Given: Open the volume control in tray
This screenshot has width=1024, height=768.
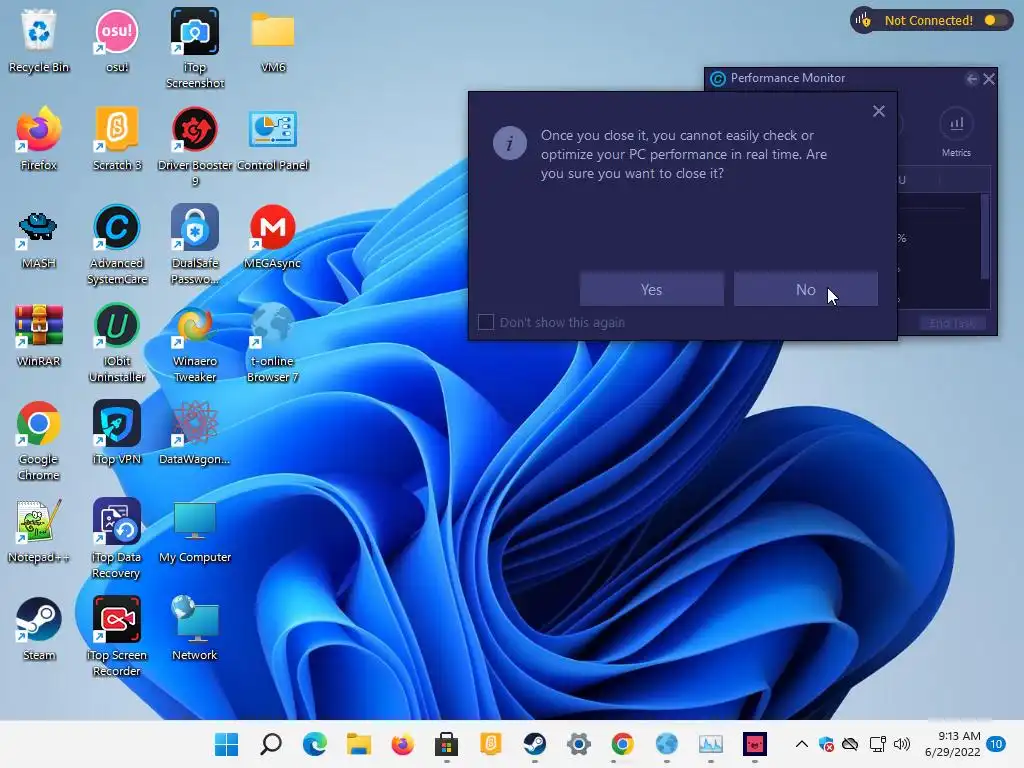Looking at the screenshot, I should click(x=902, y=744).
